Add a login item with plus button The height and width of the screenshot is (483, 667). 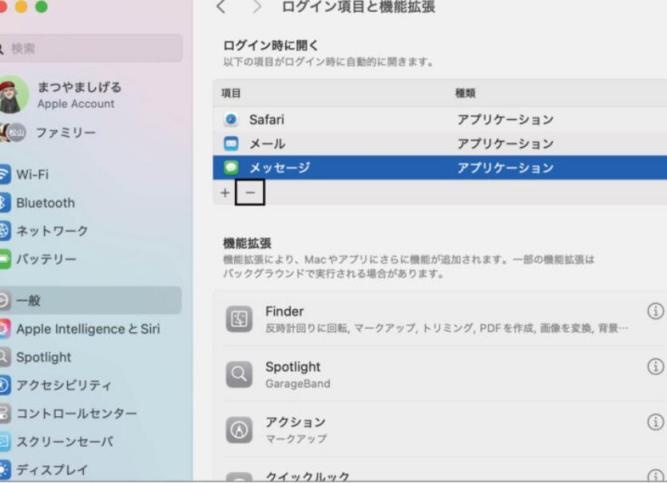pyautogui.click(x=225, y=193)
